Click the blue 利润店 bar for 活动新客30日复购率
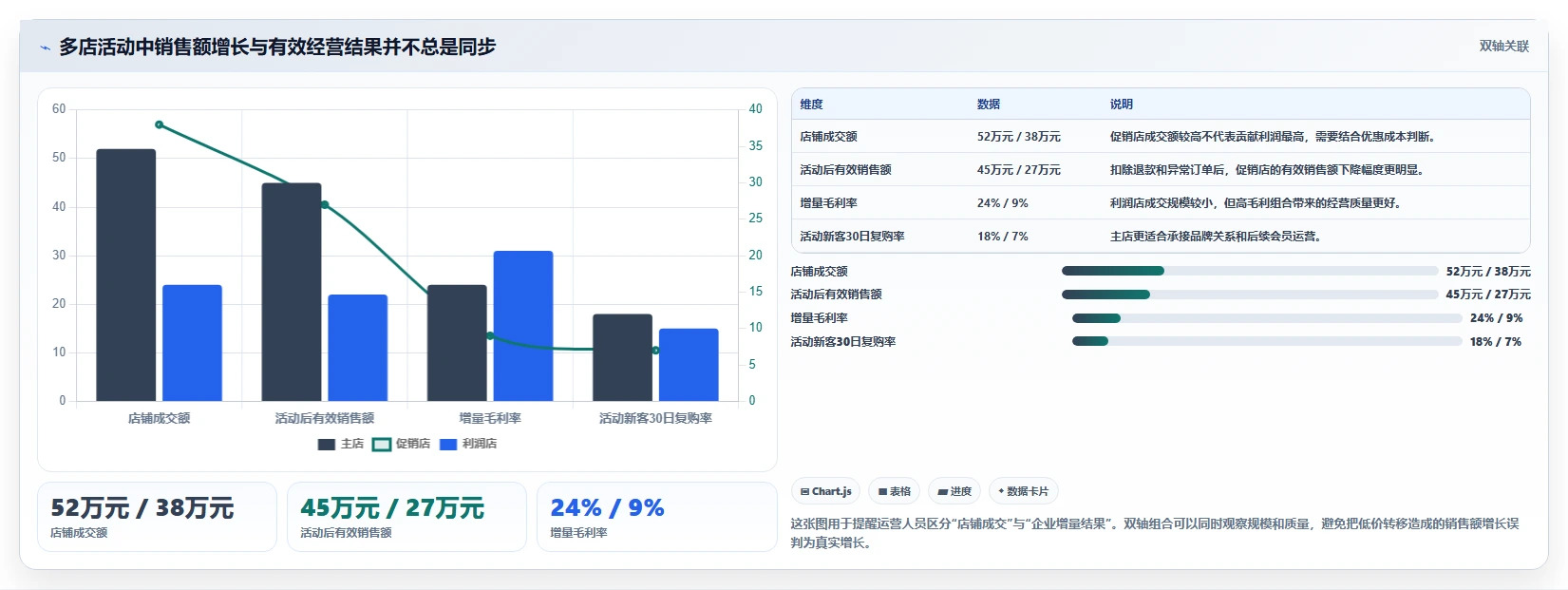The image size is (1568, 590). pos(689,365)
